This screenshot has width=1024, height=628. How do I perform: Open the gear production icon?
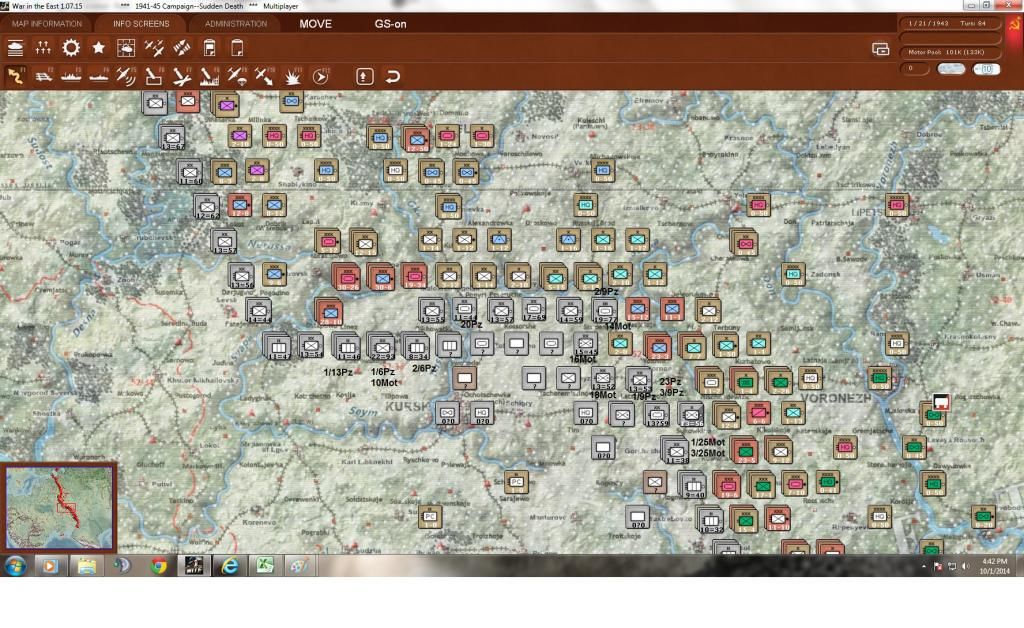[x=71, y=48]
